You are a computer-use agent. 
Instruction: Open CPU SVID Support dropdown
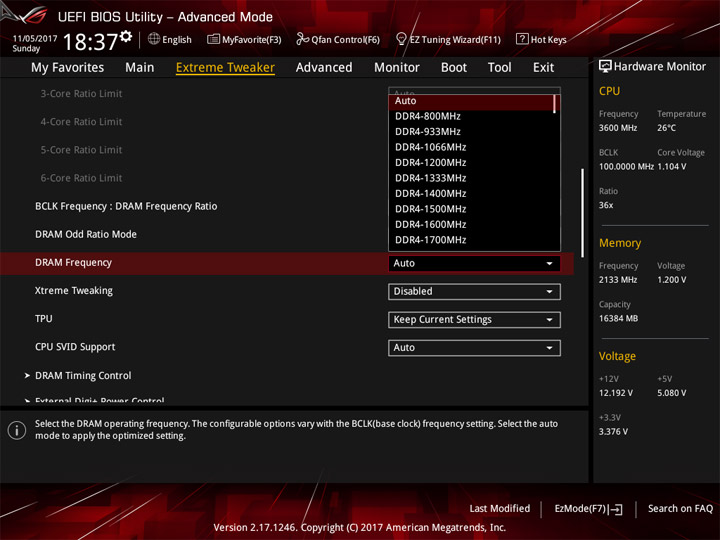coord(474,348)
